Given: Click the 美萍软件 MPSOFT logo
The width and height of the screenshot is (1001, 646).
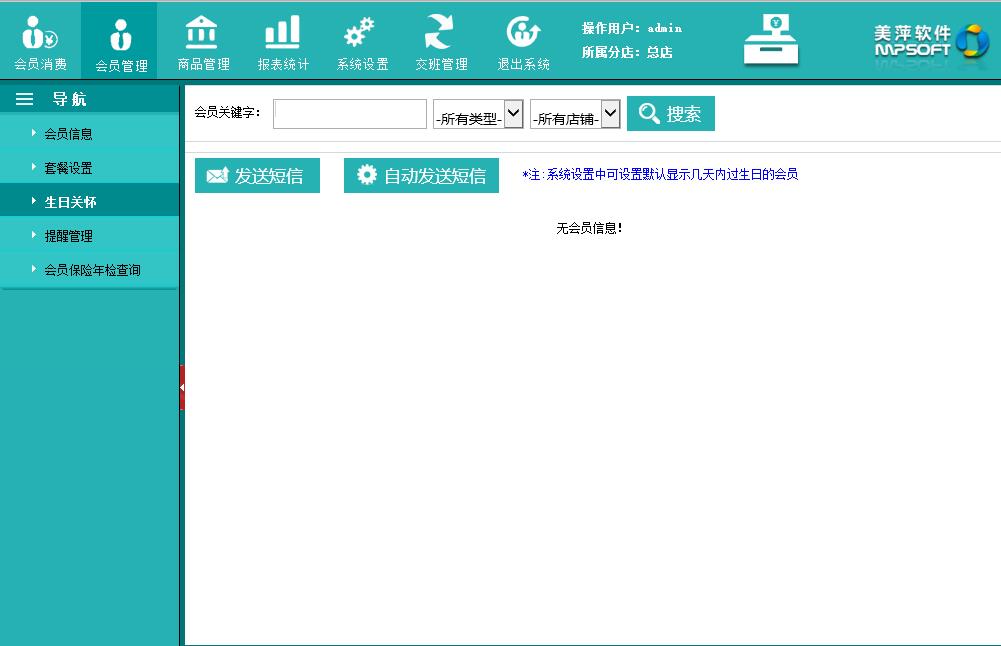Looking at the screenshot, I should pyautogui.click(x=930, y=41).
